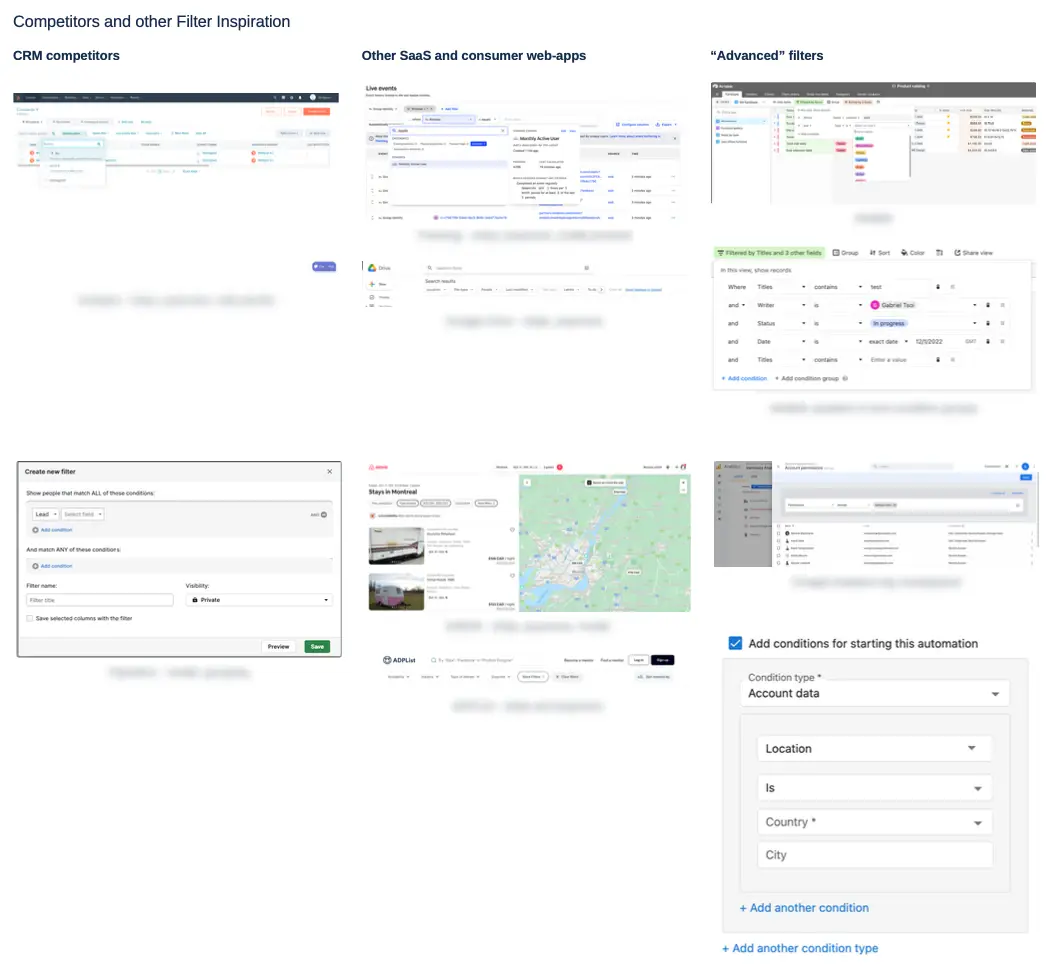Click the City input field in the automation panel

pyautogui.click(x=875, y=855)
